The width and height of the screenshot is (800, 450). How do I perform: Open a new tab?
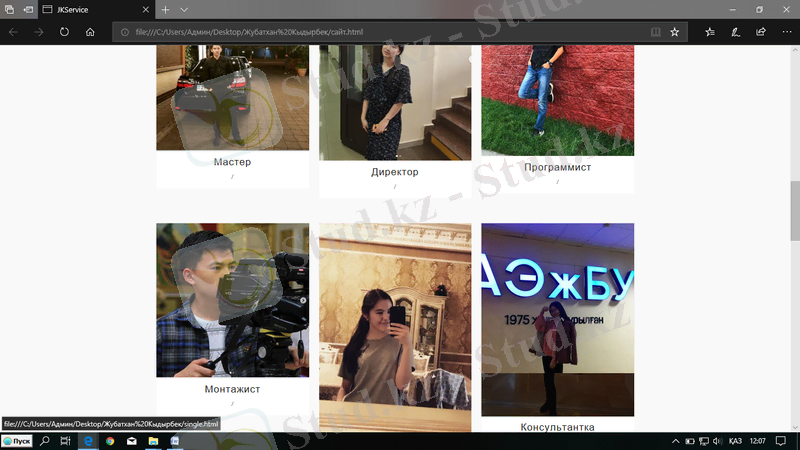[x=165, y=10]
